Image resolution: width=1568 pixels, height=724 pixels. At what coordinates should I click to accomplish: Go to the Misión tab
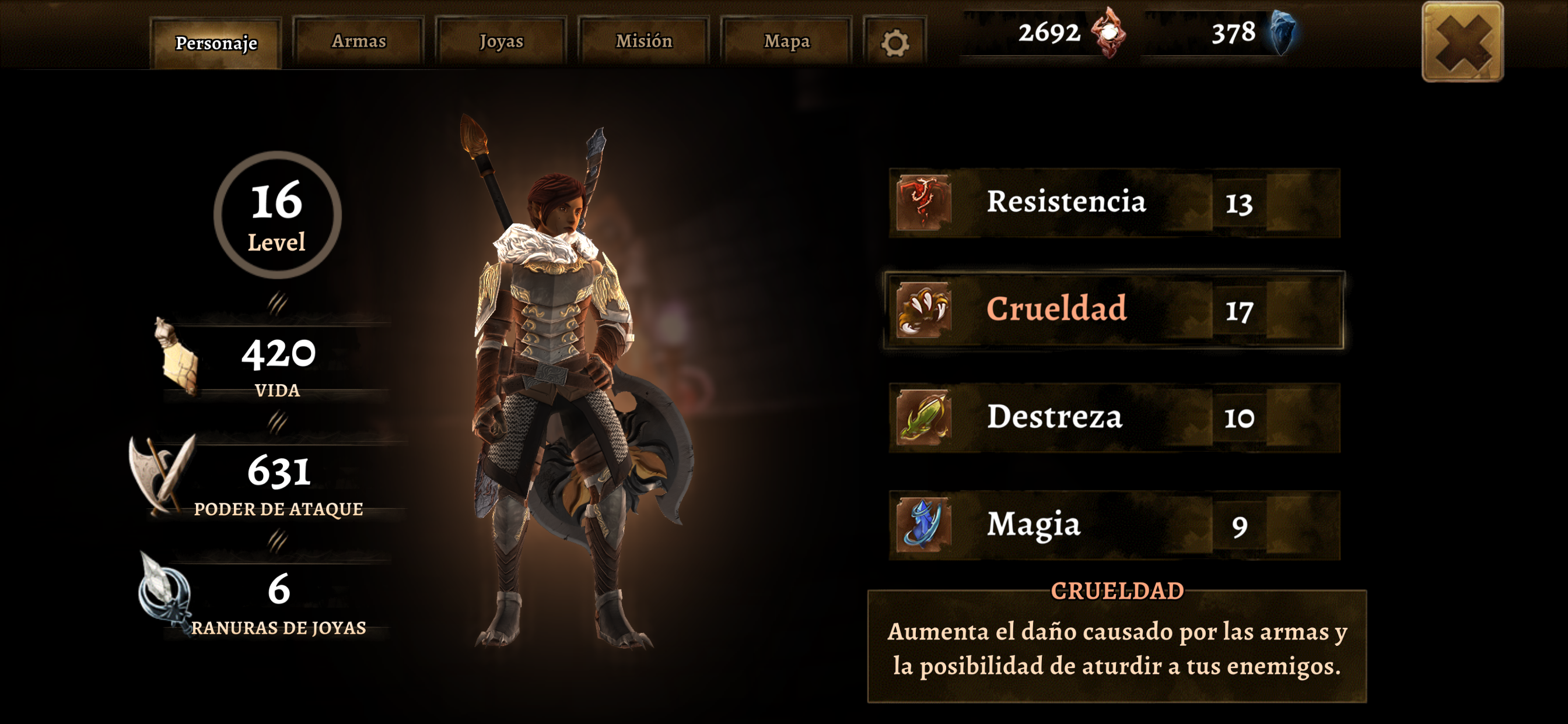point(644,41)
